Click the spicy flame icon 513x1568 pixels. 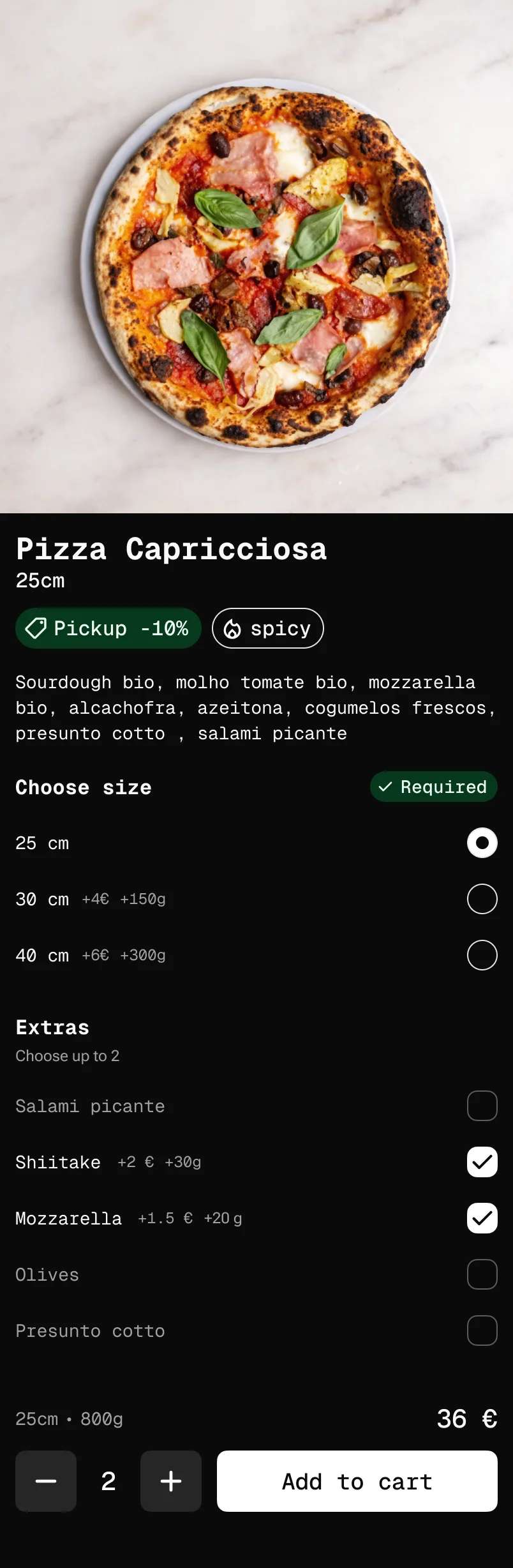233,628
